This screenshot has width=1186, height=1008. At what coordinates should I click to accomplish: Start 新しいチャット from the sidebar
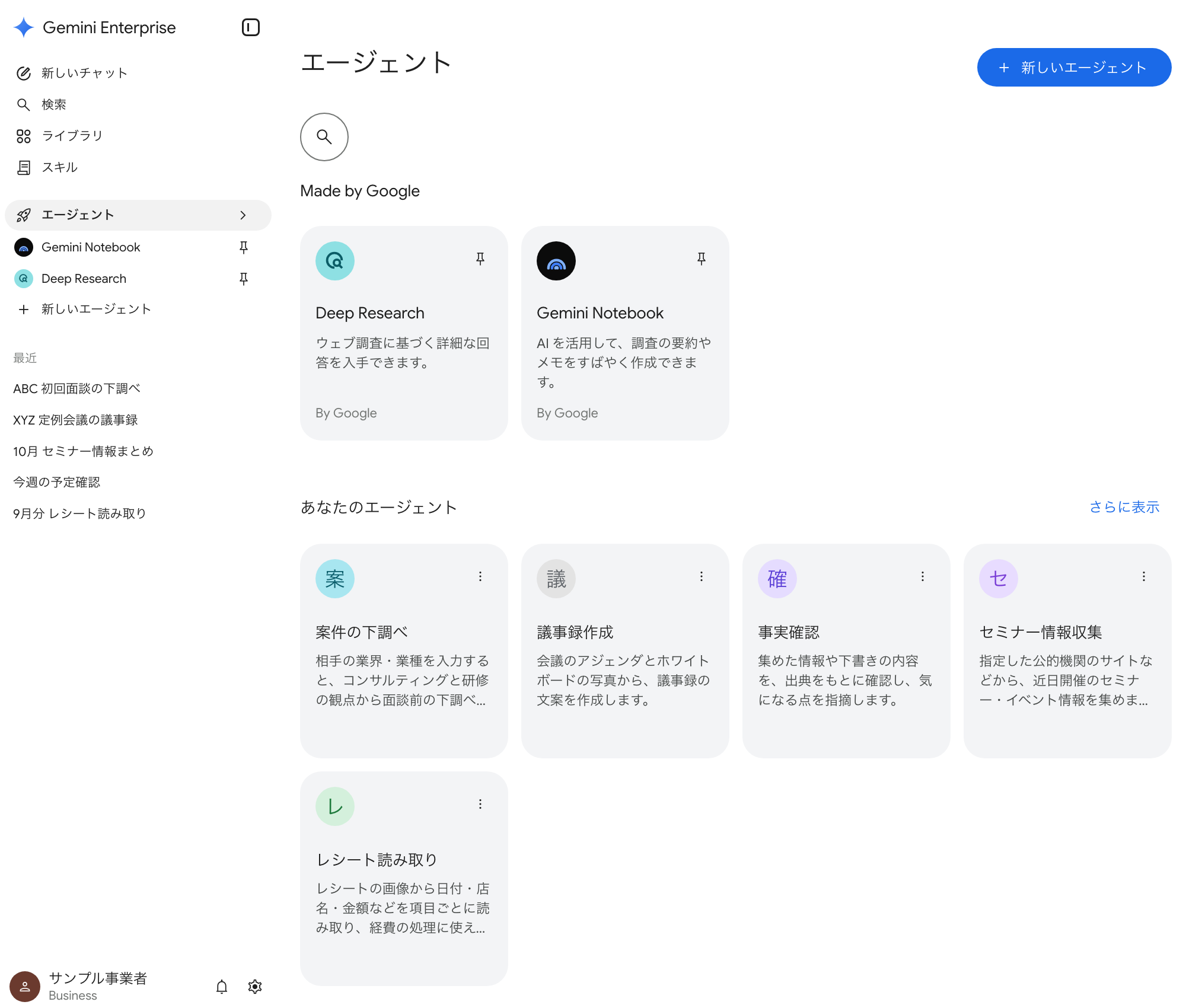tap(138, 73)
